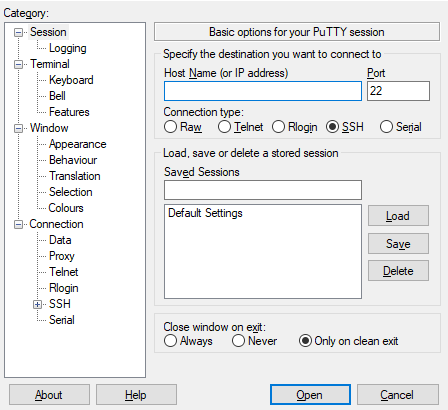
Task: Collapse the Connection tree node
Action: tap(18, 224)
